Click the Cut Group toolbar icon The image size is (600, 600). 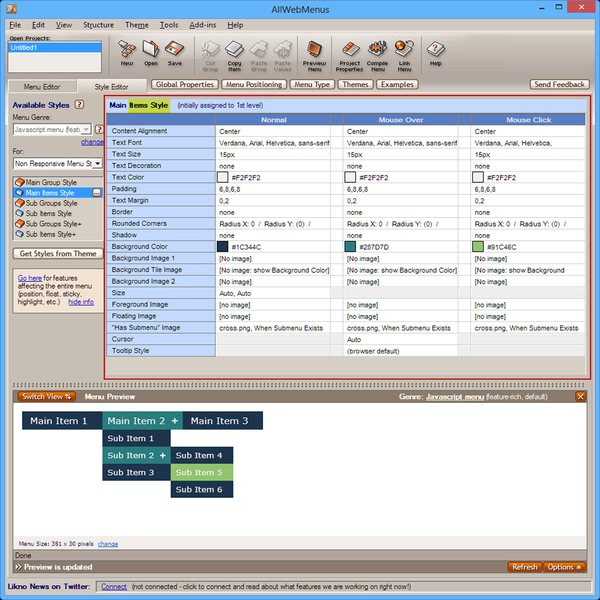point(210,56)
